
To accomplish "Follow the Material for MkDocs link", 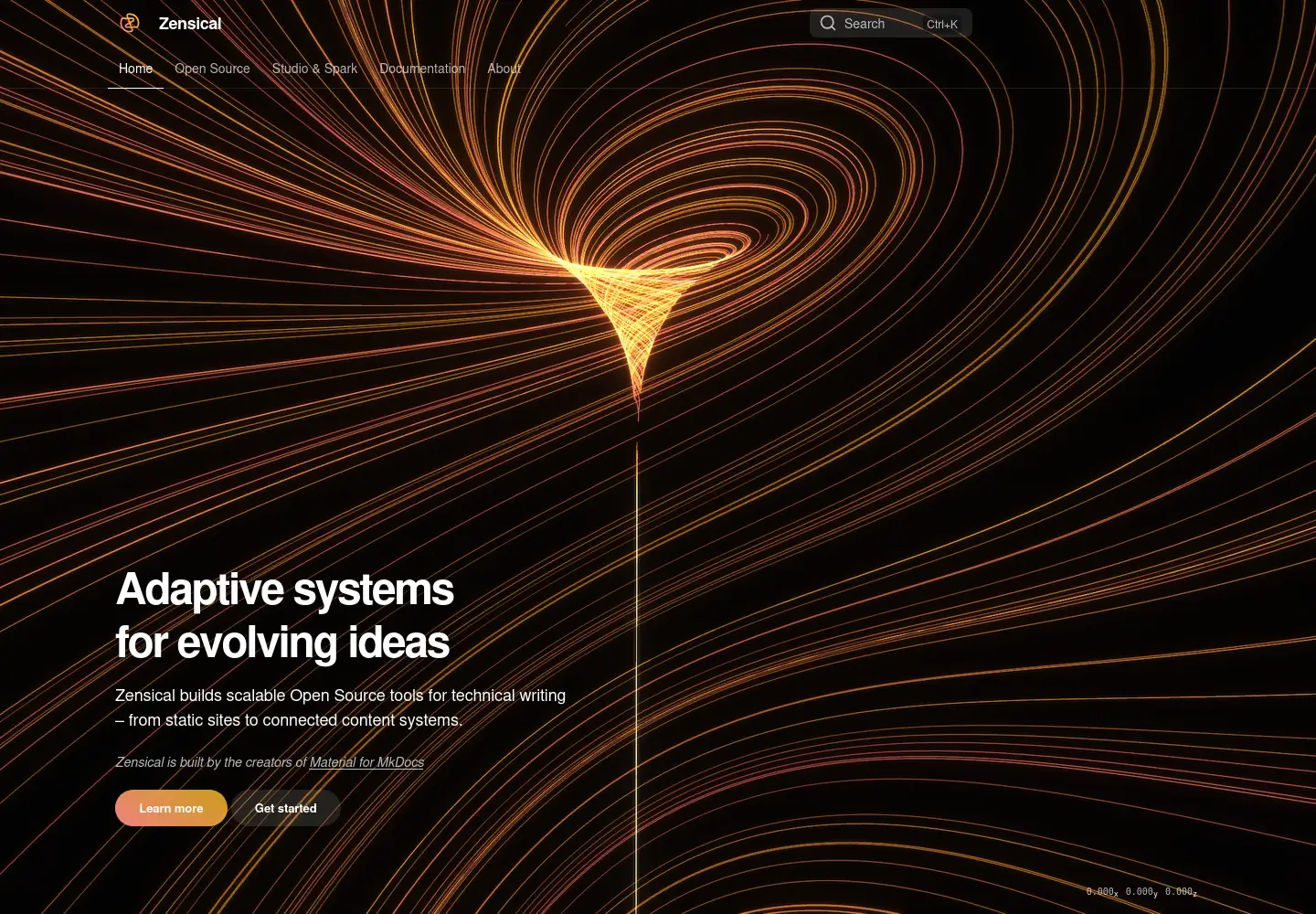I will [x=366, y=762].
